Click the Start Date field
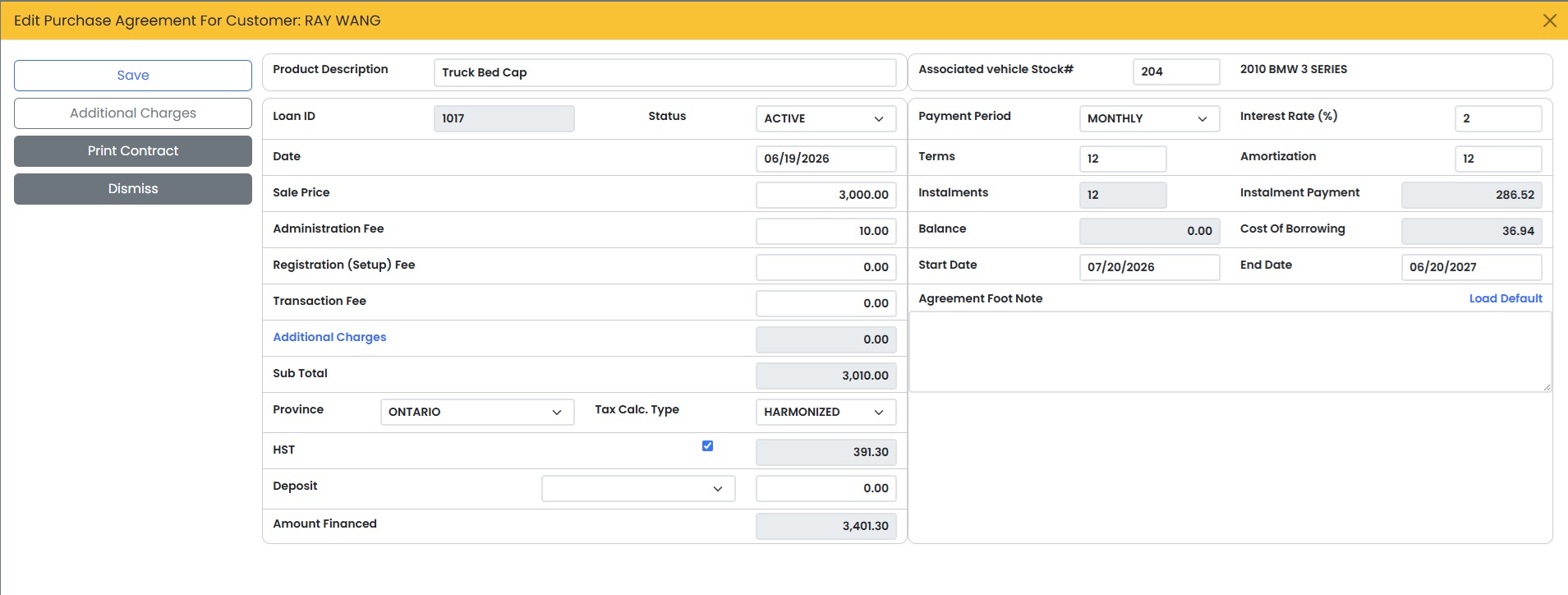Image resolution: width=1568 pixels, height=595 pixels. (x=1149, y=267)
